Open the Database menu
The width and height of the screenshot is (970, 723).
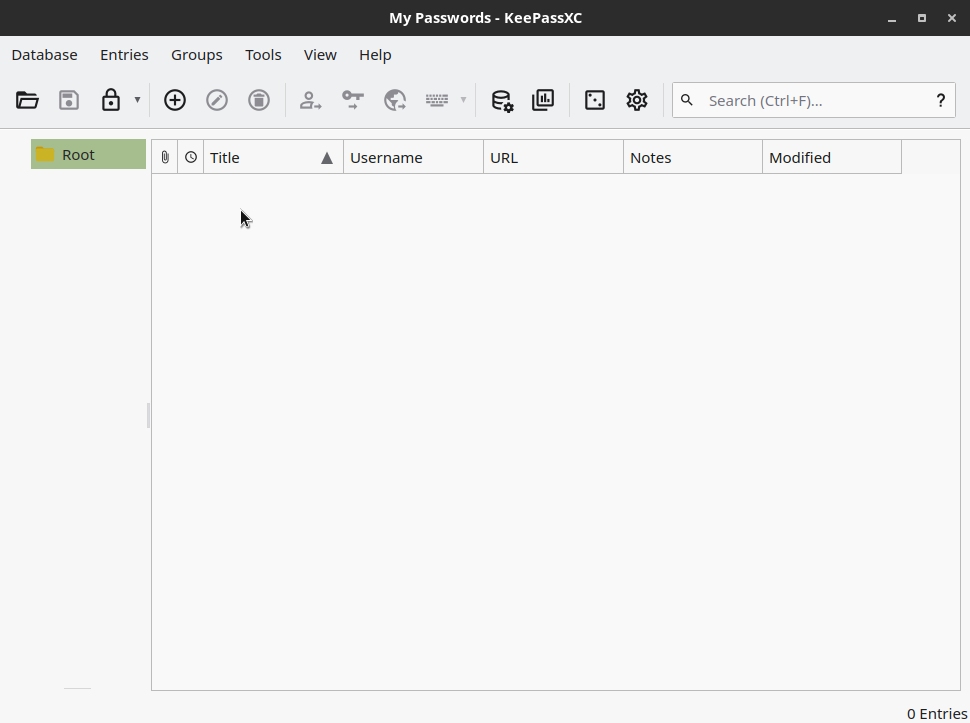(x=45, y=55)
